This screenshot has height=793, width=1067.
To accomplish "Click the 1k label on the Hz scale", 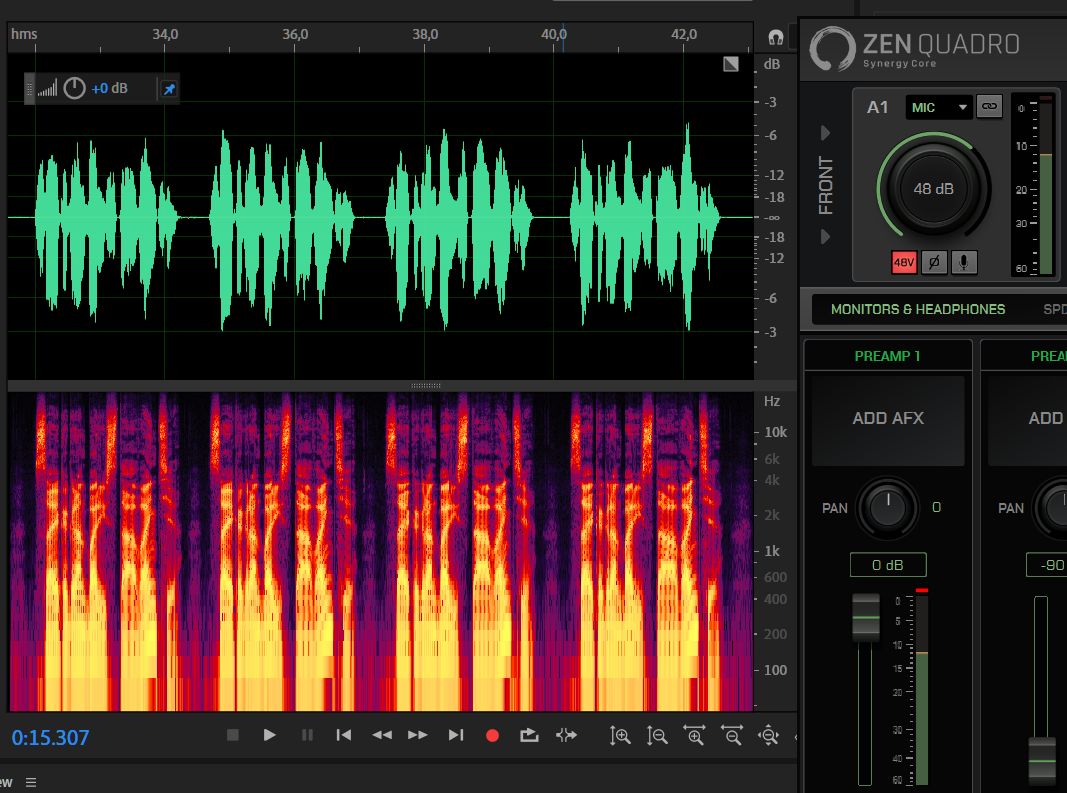I will coord(772,551).
